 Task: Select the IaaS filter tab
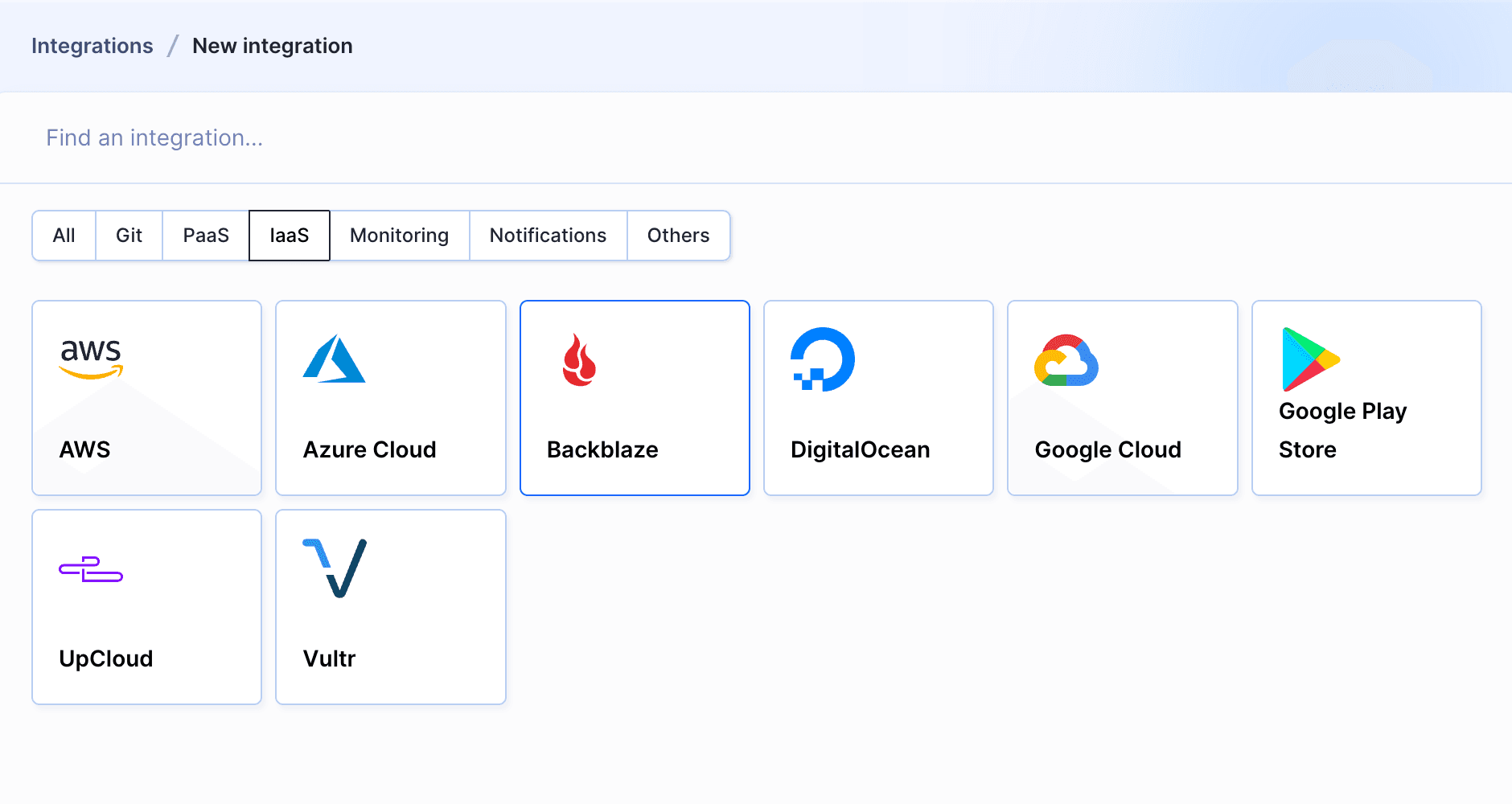[x=290, y=236]
